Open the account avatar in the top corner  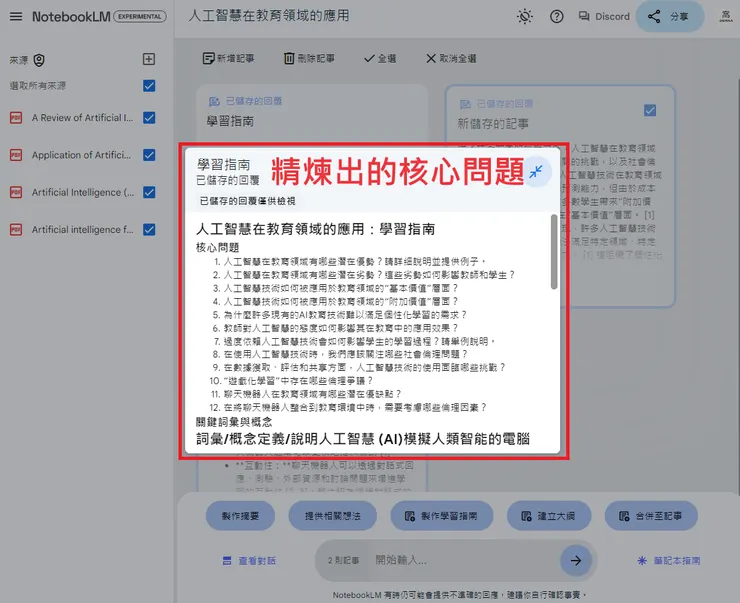725,17
